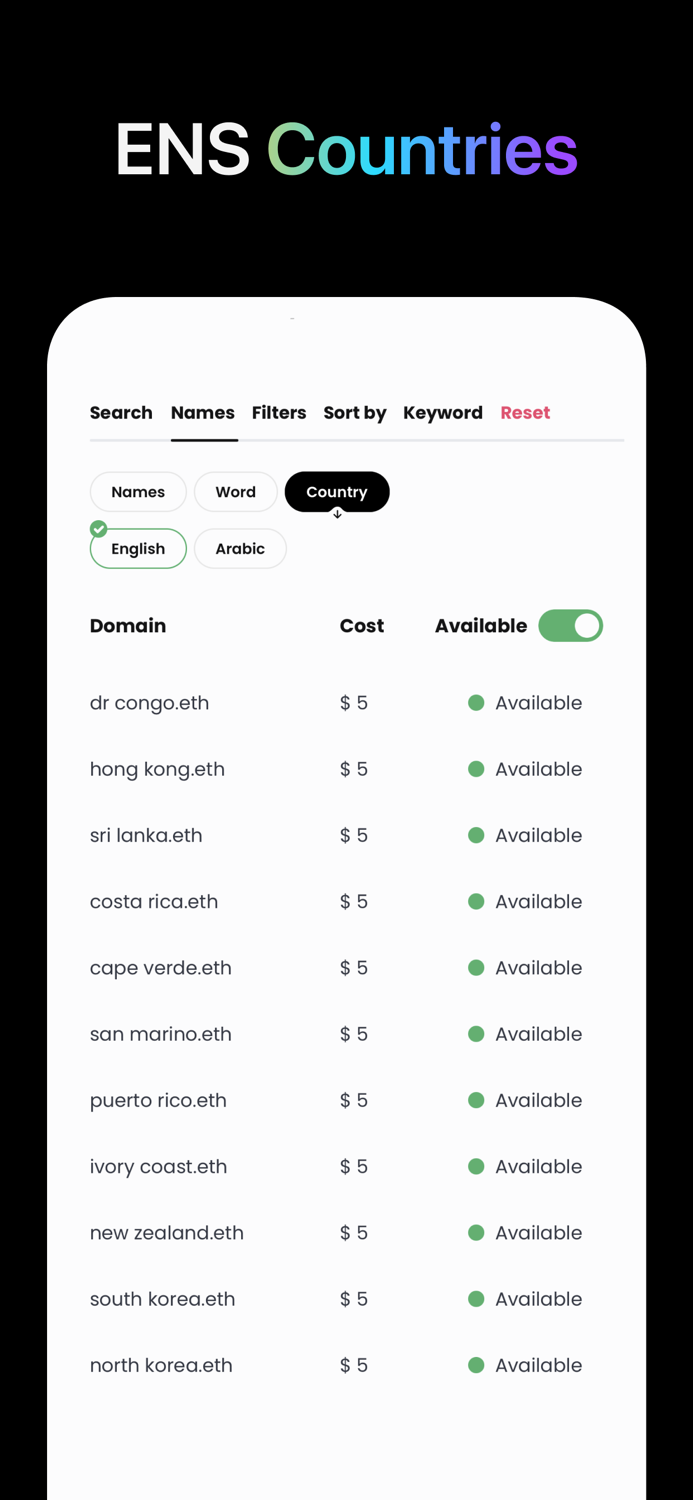Screen dimensions: 693x1500
Task: Click the checkmark badge on the English pill
Action: coord(98,528)
